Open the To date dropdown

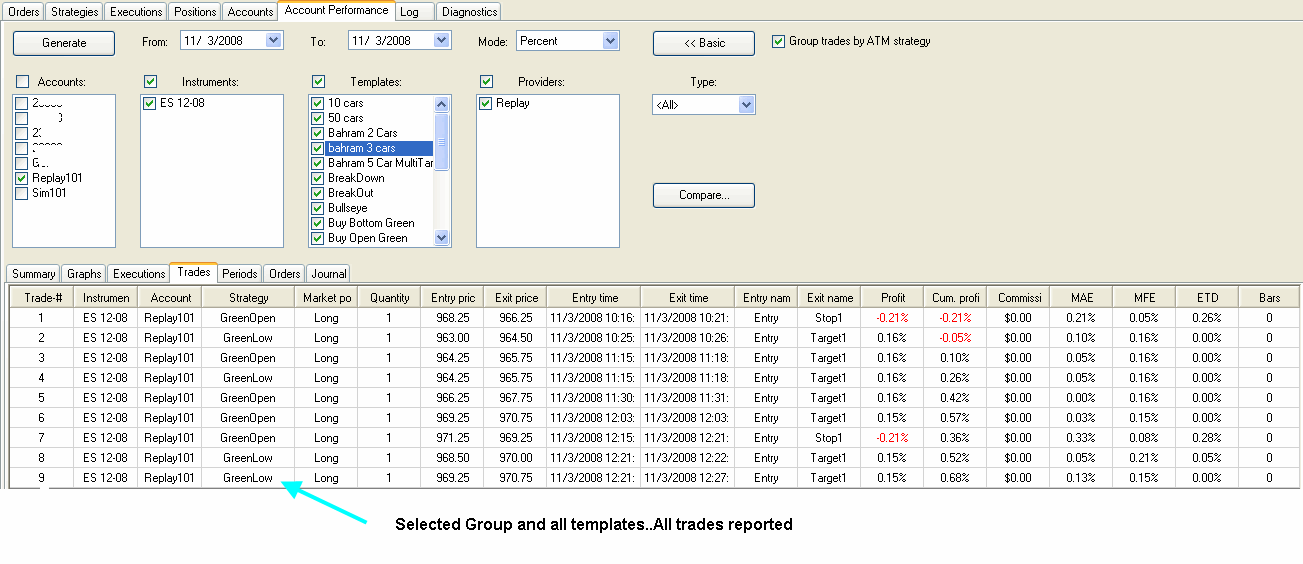pos(443,41)
